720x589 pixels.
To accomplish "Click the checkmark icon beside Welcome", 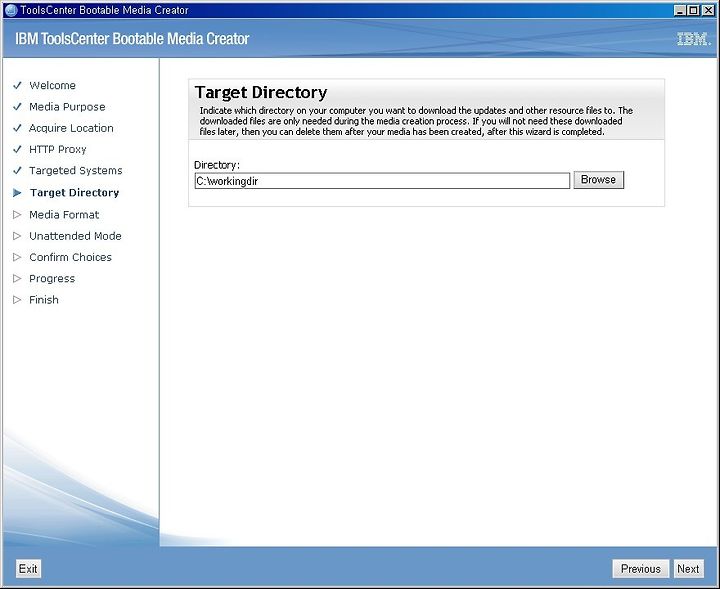I will 17,85.
